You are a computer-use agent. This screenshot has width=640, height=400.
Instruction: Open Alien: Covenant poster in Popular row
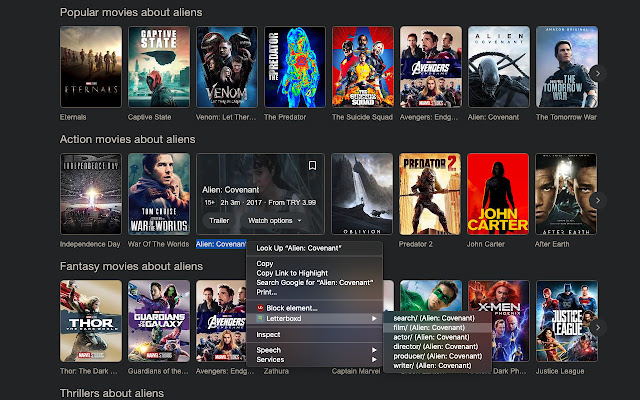[x=499, y=67]
